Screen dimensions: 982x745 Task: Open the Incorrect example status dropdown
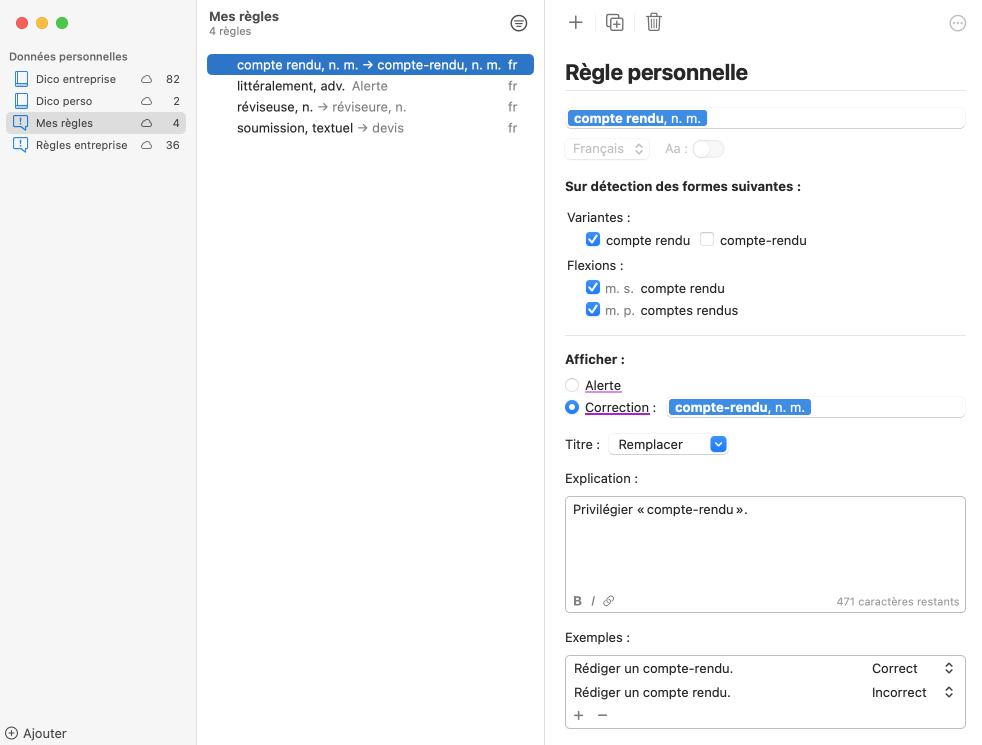[913, 692]
